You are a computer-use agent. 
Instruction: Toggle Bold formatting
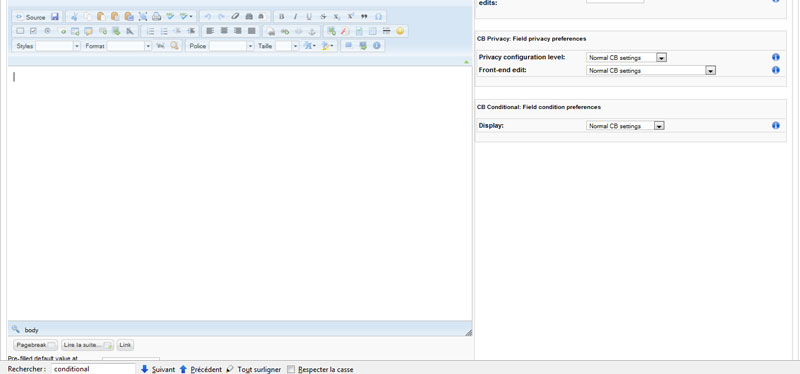281,17
